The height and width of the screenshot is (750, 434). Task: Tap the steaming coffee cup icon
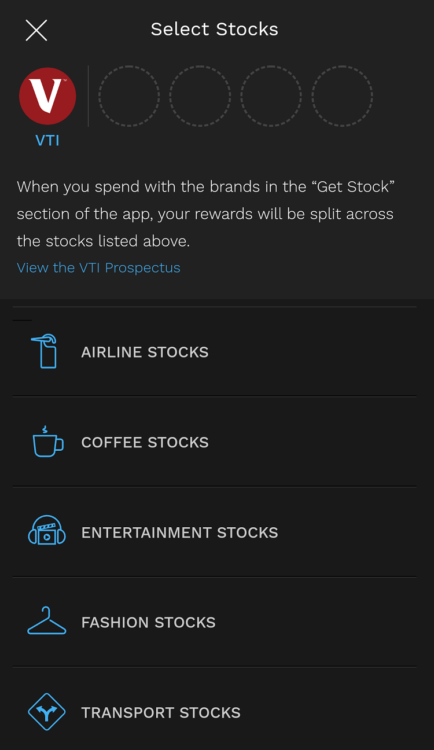pos(47,441)
